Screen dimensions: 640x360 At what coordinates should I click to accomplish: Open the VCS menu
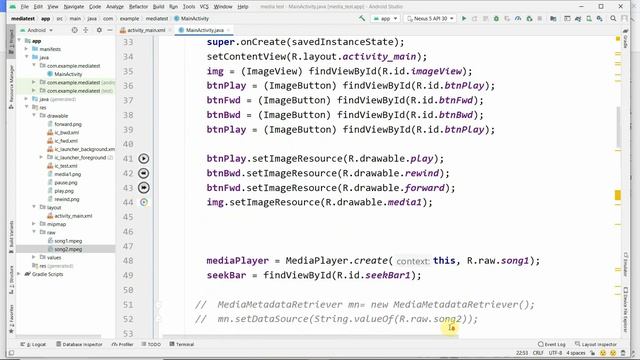point(204,7)
